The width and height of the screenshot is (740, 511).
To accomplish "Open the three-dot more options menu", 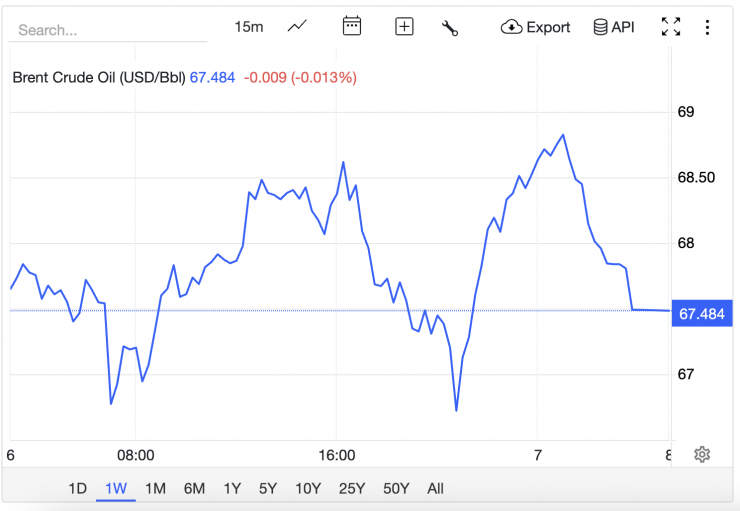I will [x=708, y=27].
